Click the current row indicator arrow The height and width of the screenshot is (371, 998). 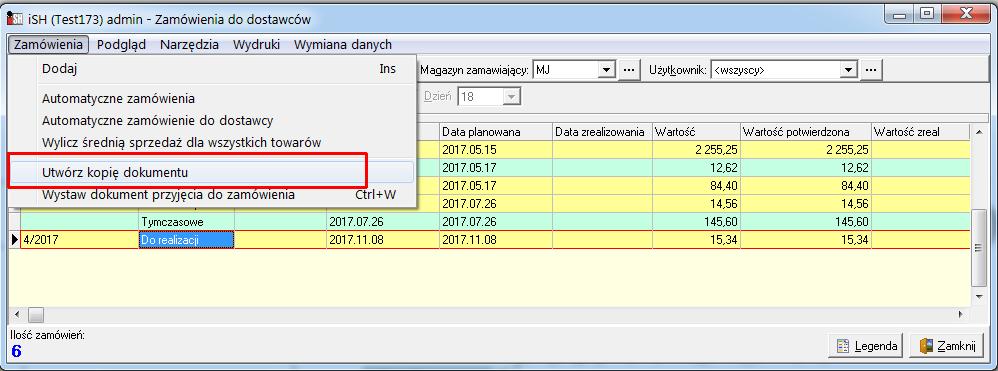[15, 240]
